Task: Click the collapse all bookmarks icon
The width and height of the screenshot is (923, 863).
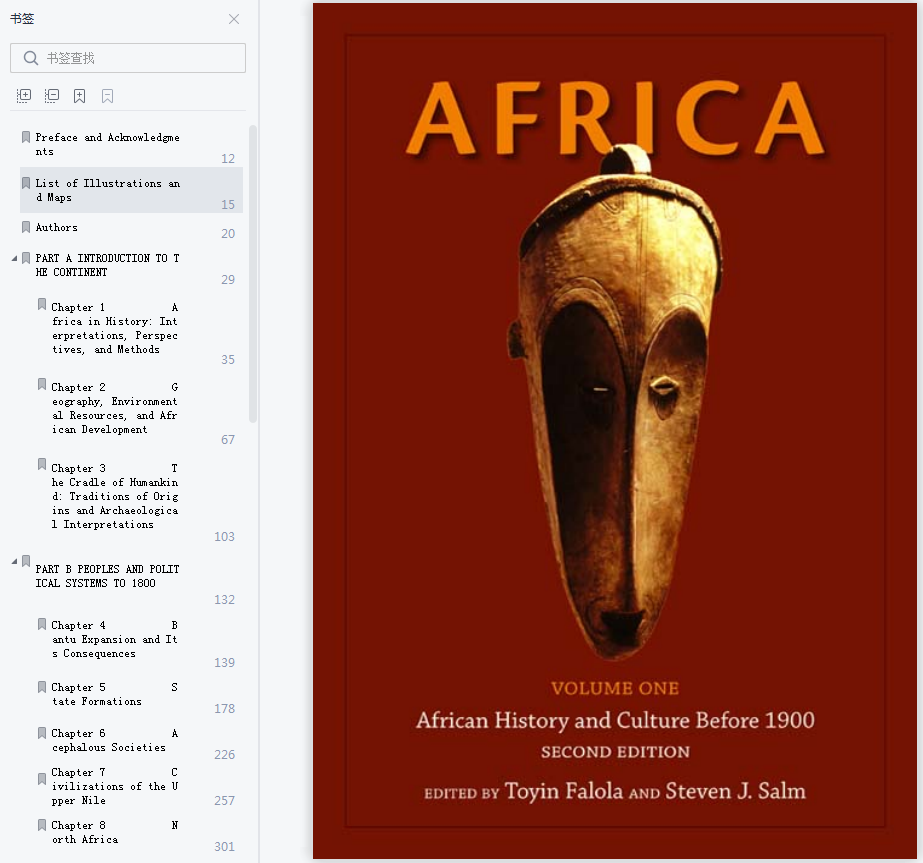Action: 52,96
